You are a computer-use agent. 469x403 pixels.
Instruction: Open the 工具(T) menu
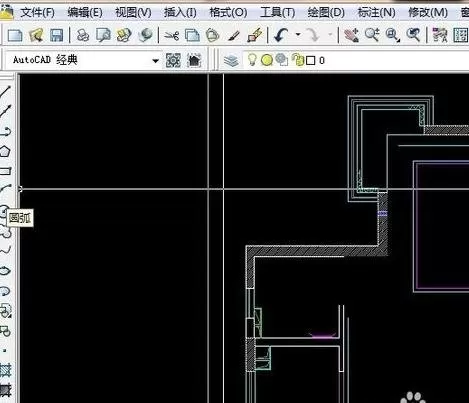coord(277,13)
